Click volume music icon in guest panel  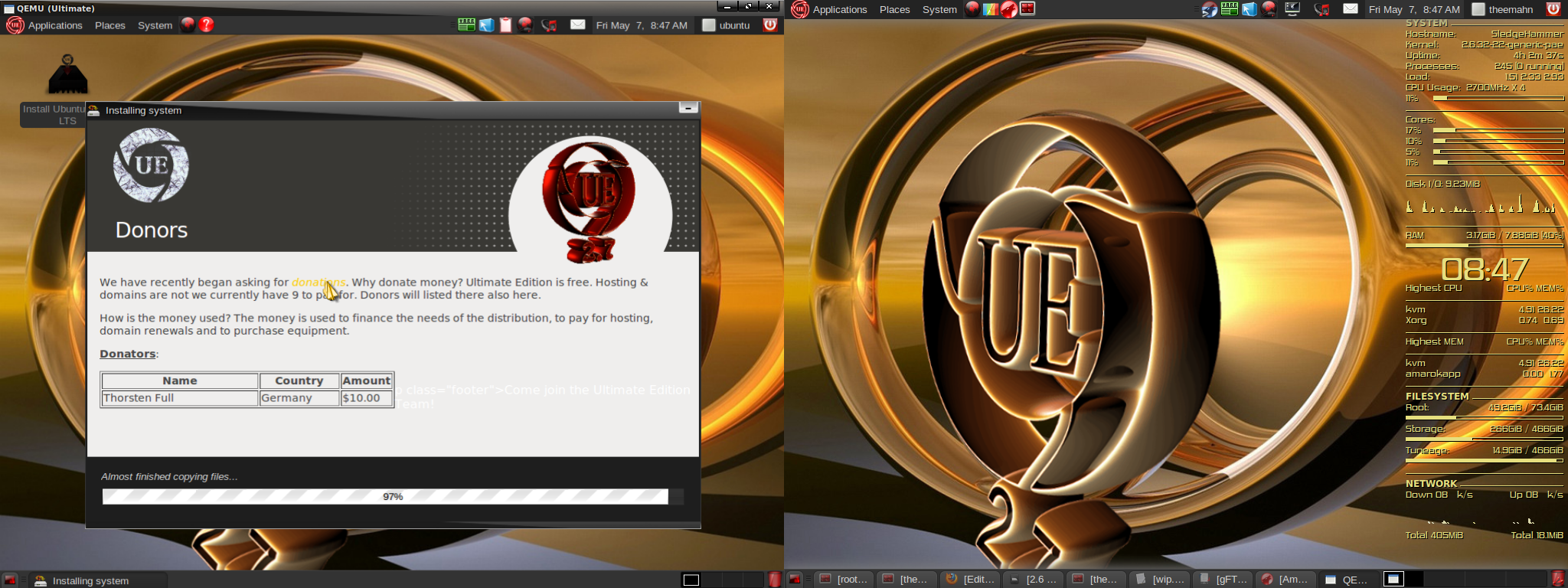click(x=549, y=24)
